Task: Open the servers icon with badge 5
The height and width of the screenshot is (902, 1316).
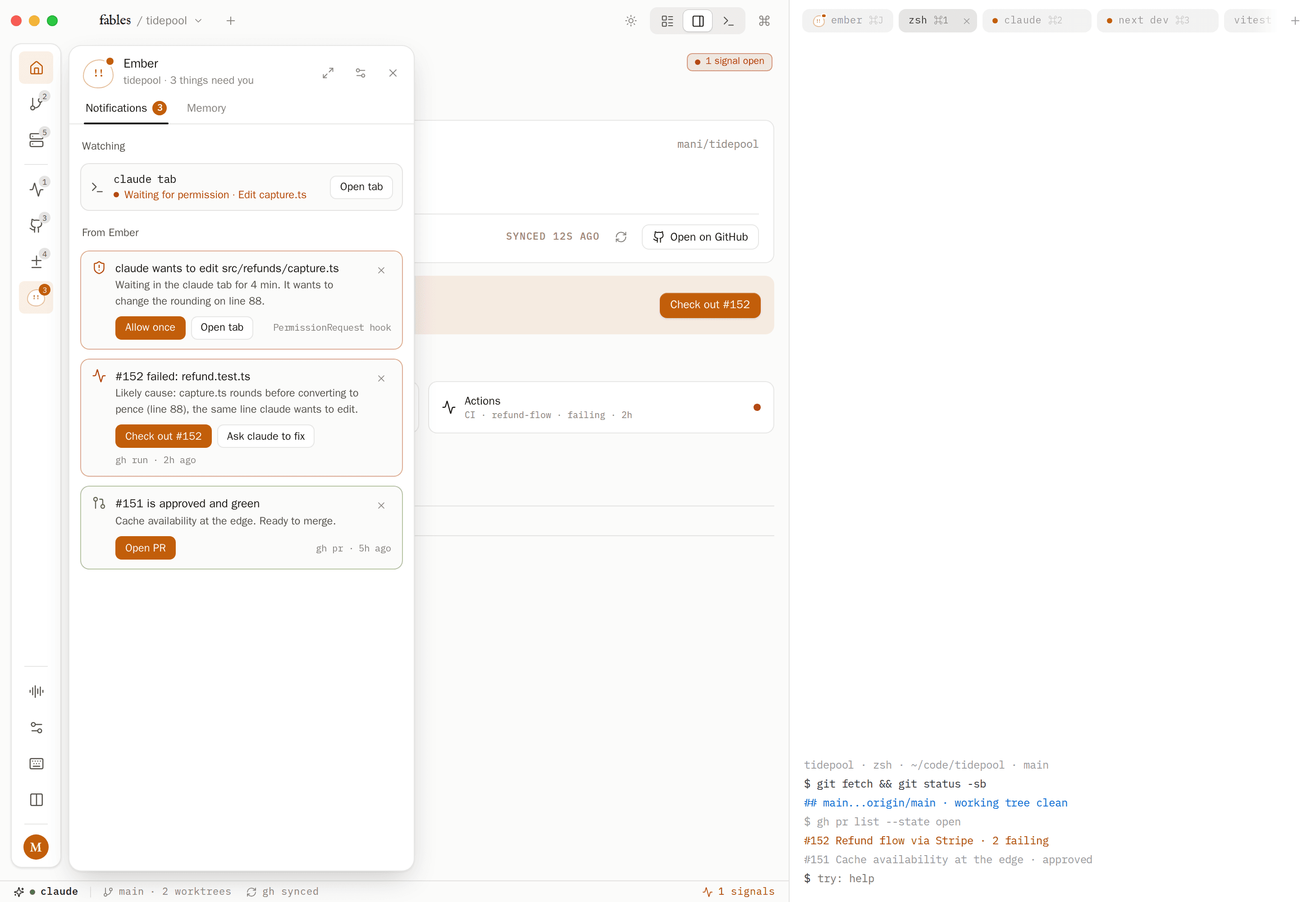Action: pyautogui.click(x=36, y=140)
